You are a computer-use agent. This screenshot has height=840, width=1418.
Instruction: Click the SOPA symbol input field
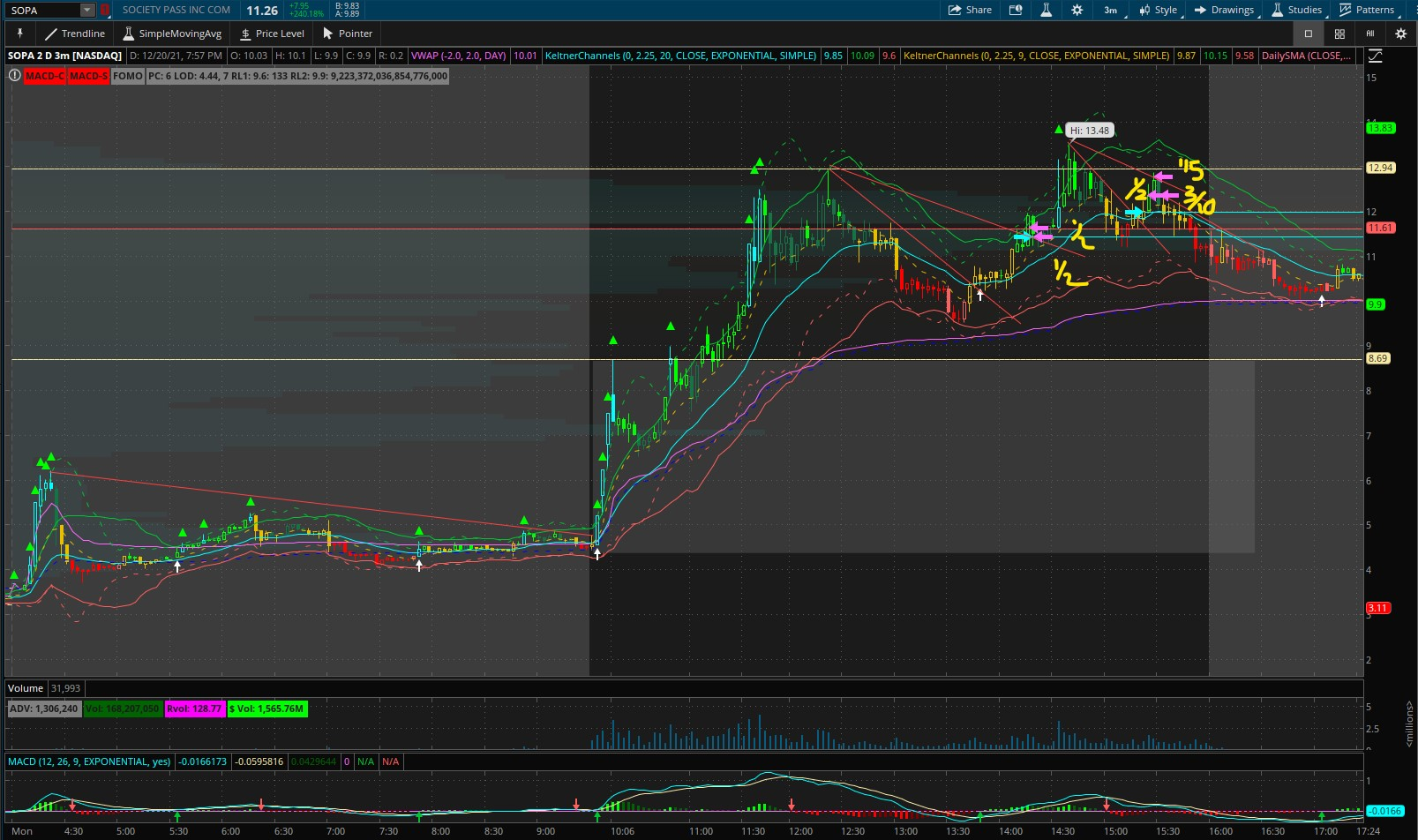tap(42, 10)
